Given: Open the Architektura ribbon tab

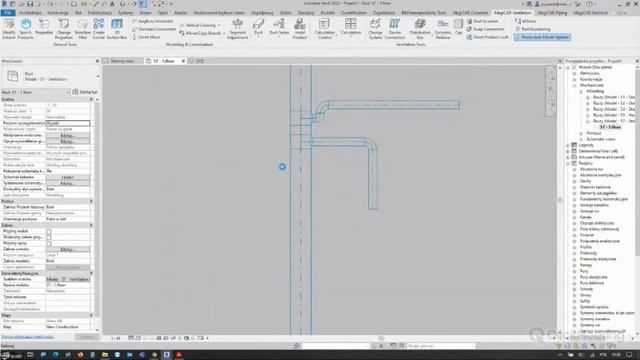Looking at the screenshot, I should 30,13.
